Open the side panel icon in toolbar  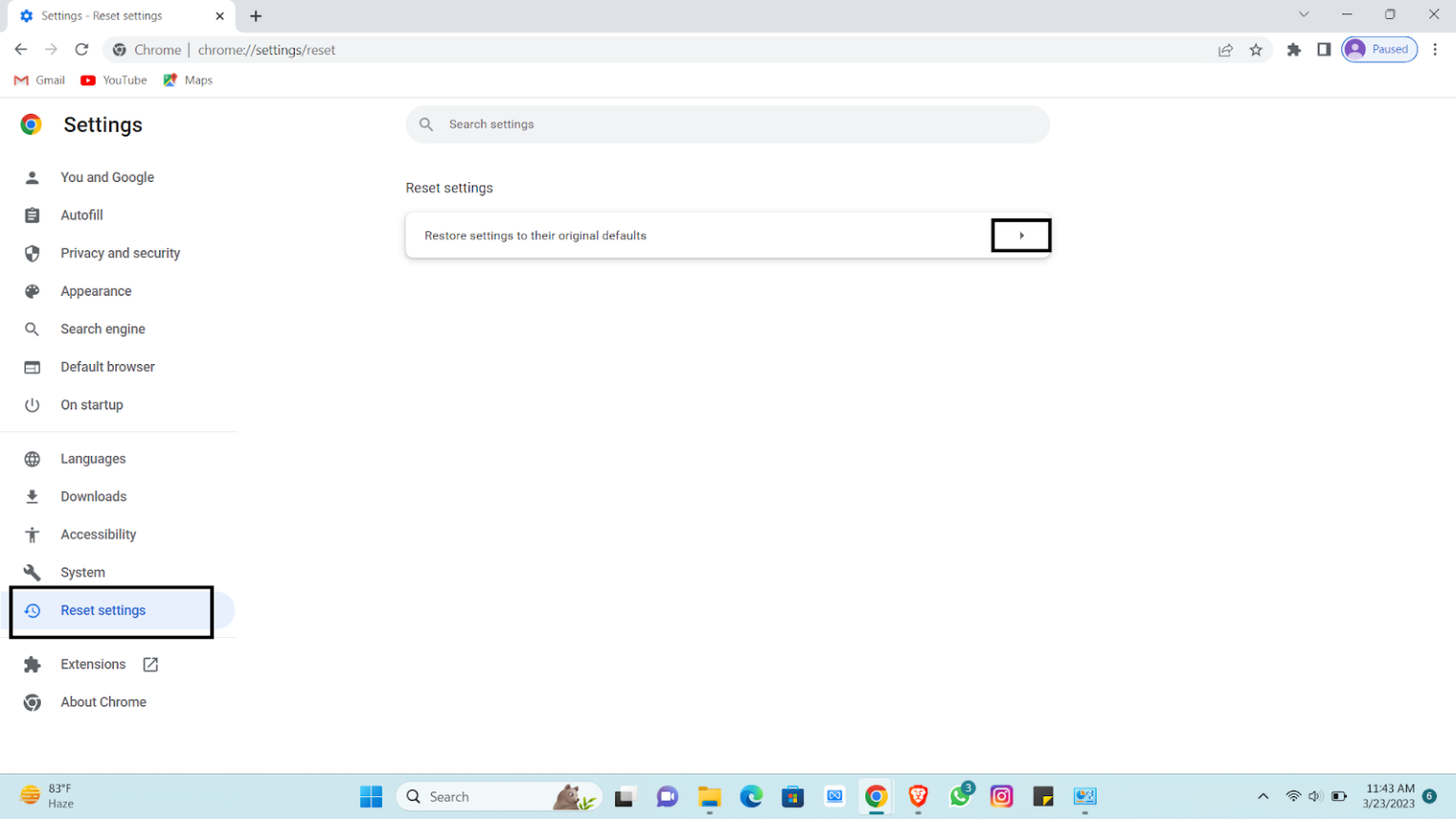[x=1324, y=49]
